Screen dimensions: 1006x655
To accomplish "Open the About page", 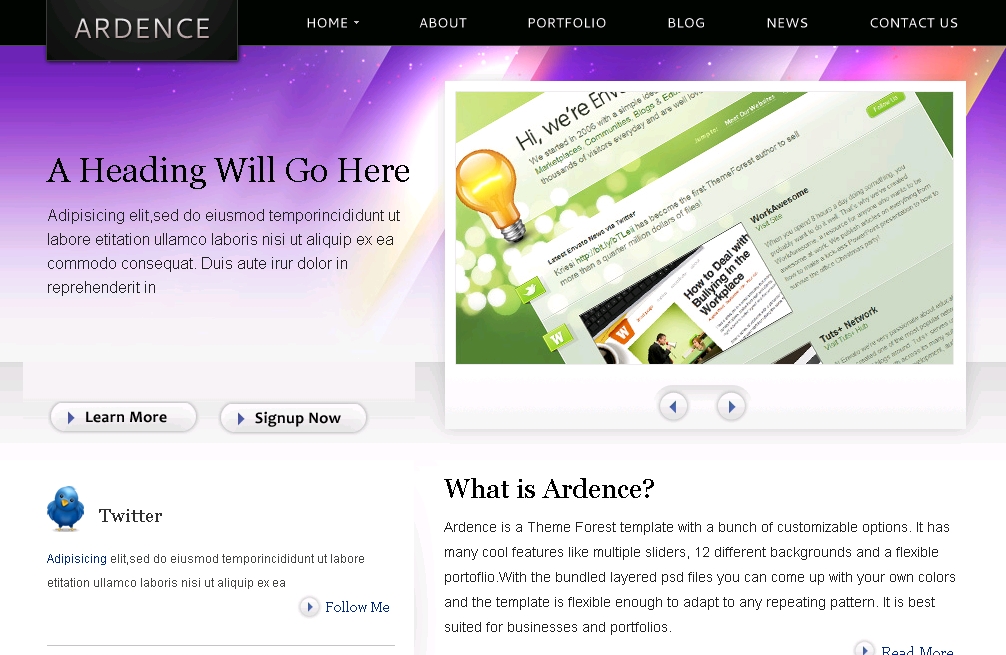I will 443,23.
